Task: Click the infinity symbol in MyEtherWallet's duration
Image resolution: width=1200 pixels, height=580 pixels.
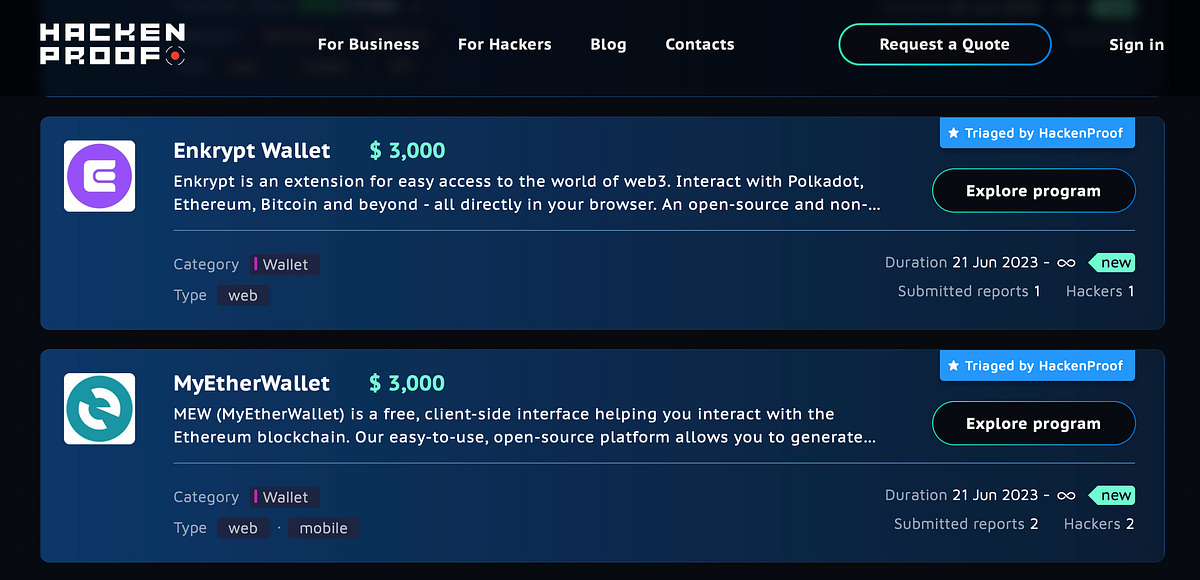Action: tap(1065, 495)
